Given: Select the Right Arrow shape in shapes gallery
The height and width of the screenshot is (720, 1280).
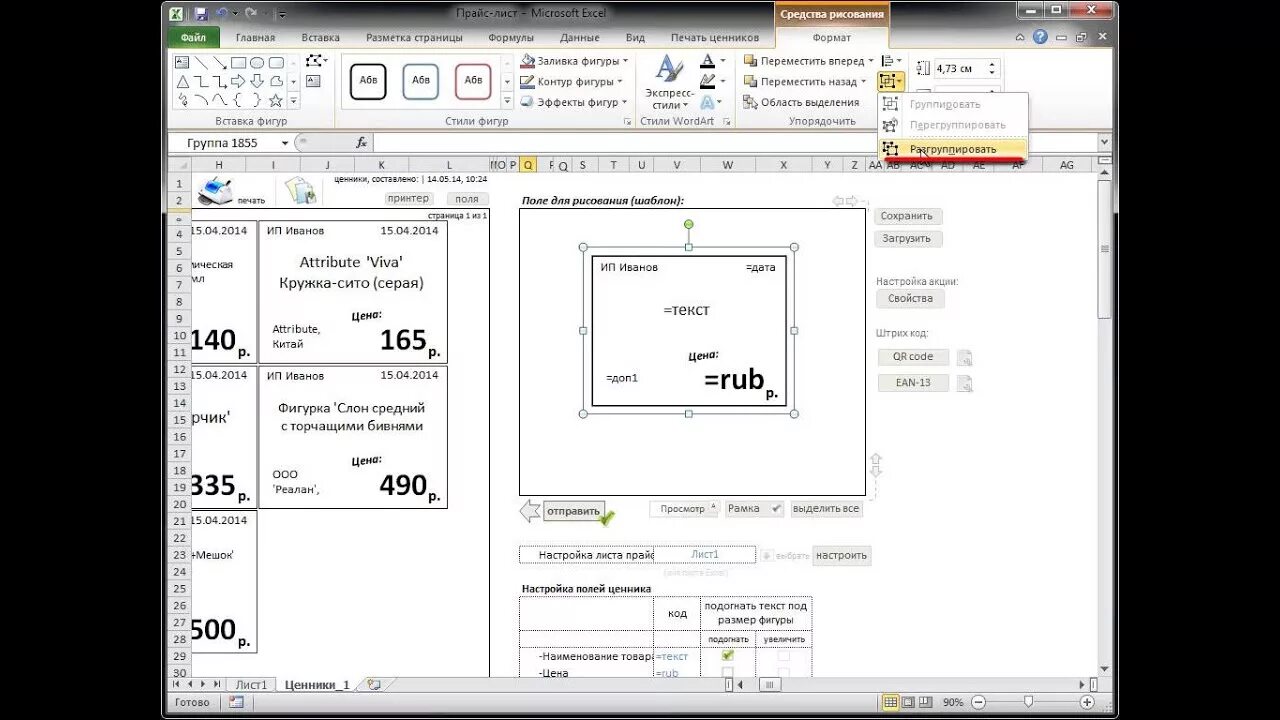Looking at the screenshot, I should (x=239, y=81).
